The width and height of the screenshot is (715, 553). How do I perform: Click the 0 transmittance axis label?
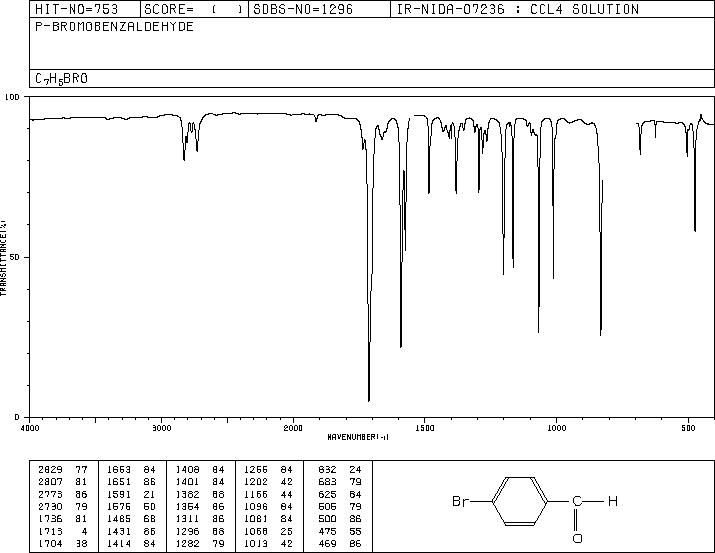point(17,417)
